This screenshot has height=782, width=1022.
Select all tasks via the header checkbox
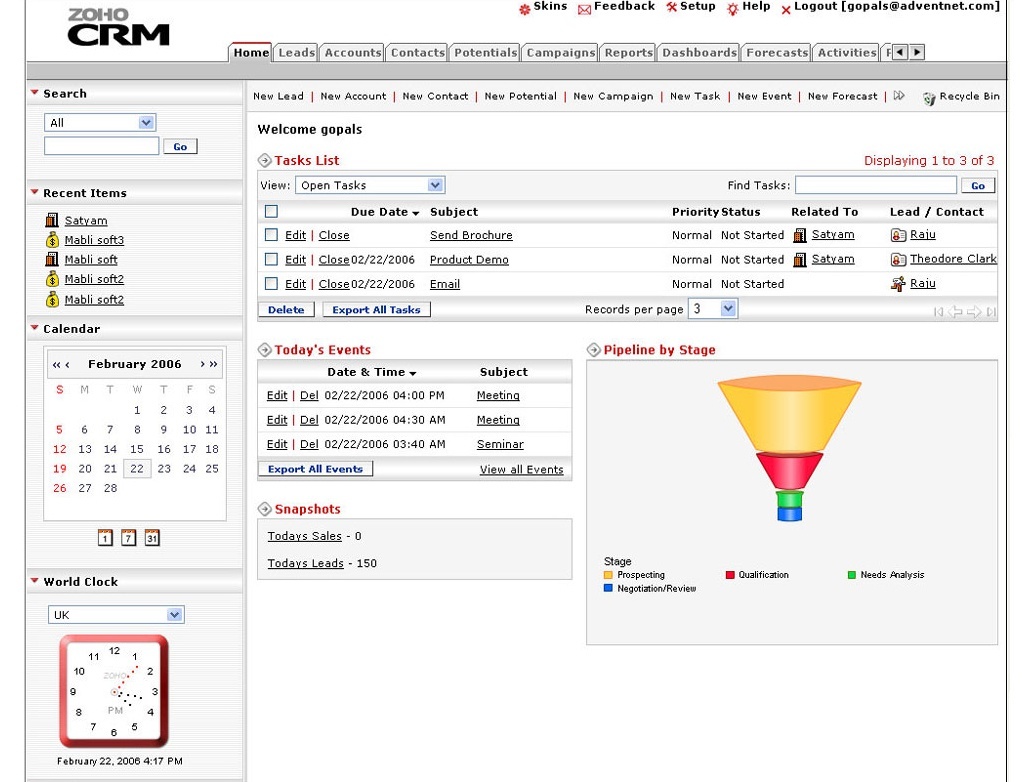(270, 211)
